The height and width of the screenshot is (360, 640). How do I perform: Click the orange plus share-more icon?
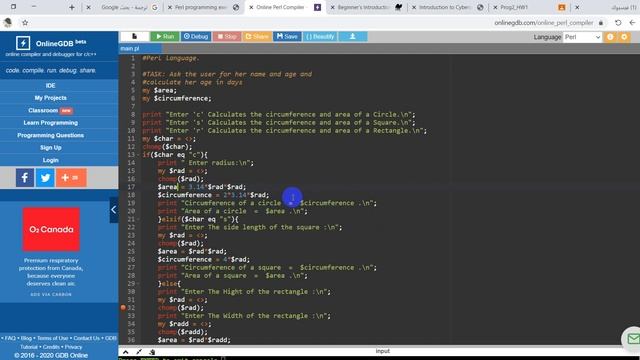71,178
